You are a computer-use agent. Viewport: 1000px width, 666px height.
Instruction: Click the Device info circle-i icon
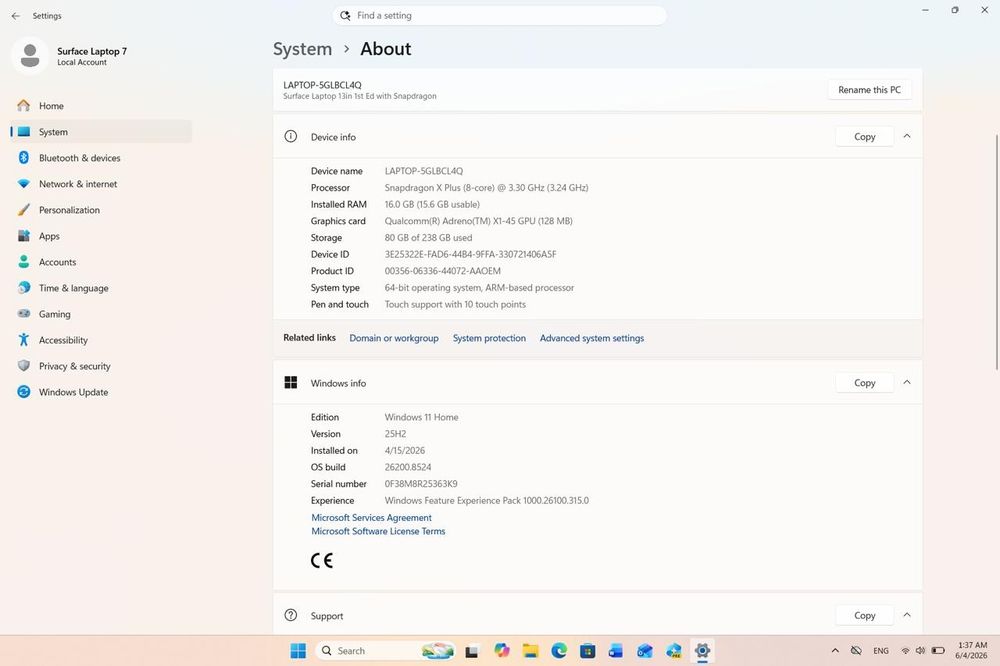pyautogui.click(x=290, y=137)
